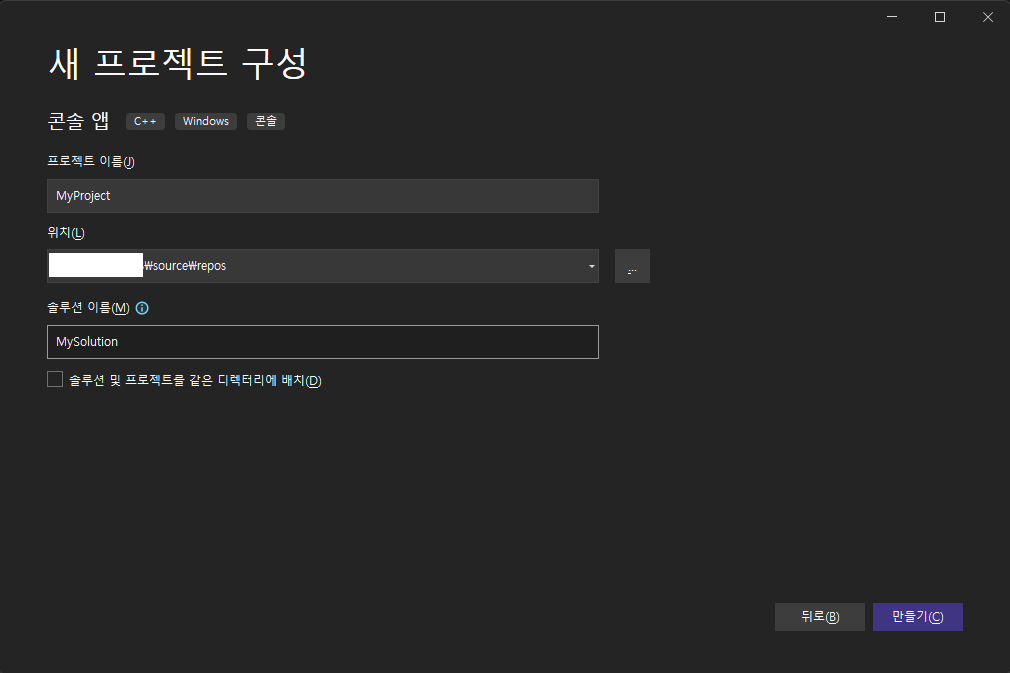Click the 솔루션 이름 label
Image resolution: width=1010 pixels, height=673 pixels.
(88, 308)
